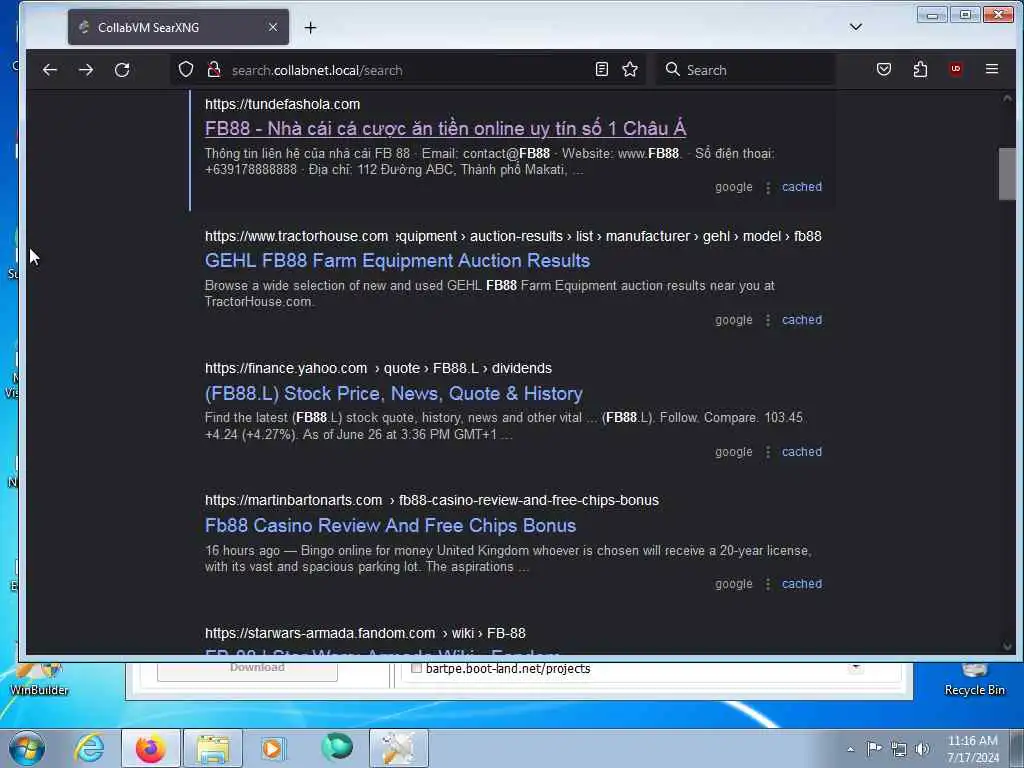Screen dimensions: 1024x768
Task: Open cached copy of Yahoo Finance result
Action: (802, 452)
